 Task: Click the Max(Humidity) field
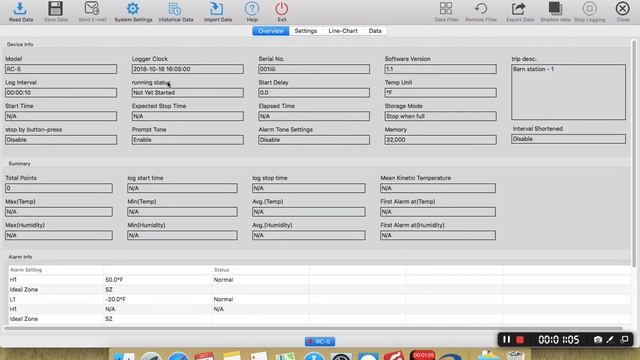59,236
